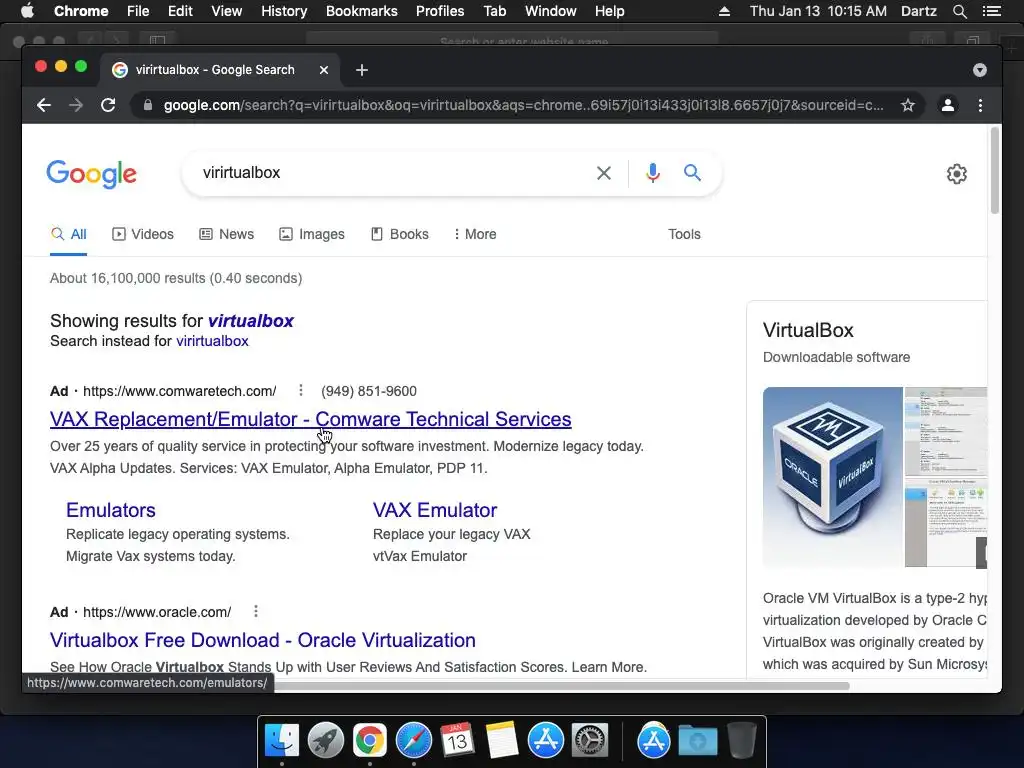Open the Trash in the Dock
The height and width of the screenshot is (768, 1024).
coord(742,741)
